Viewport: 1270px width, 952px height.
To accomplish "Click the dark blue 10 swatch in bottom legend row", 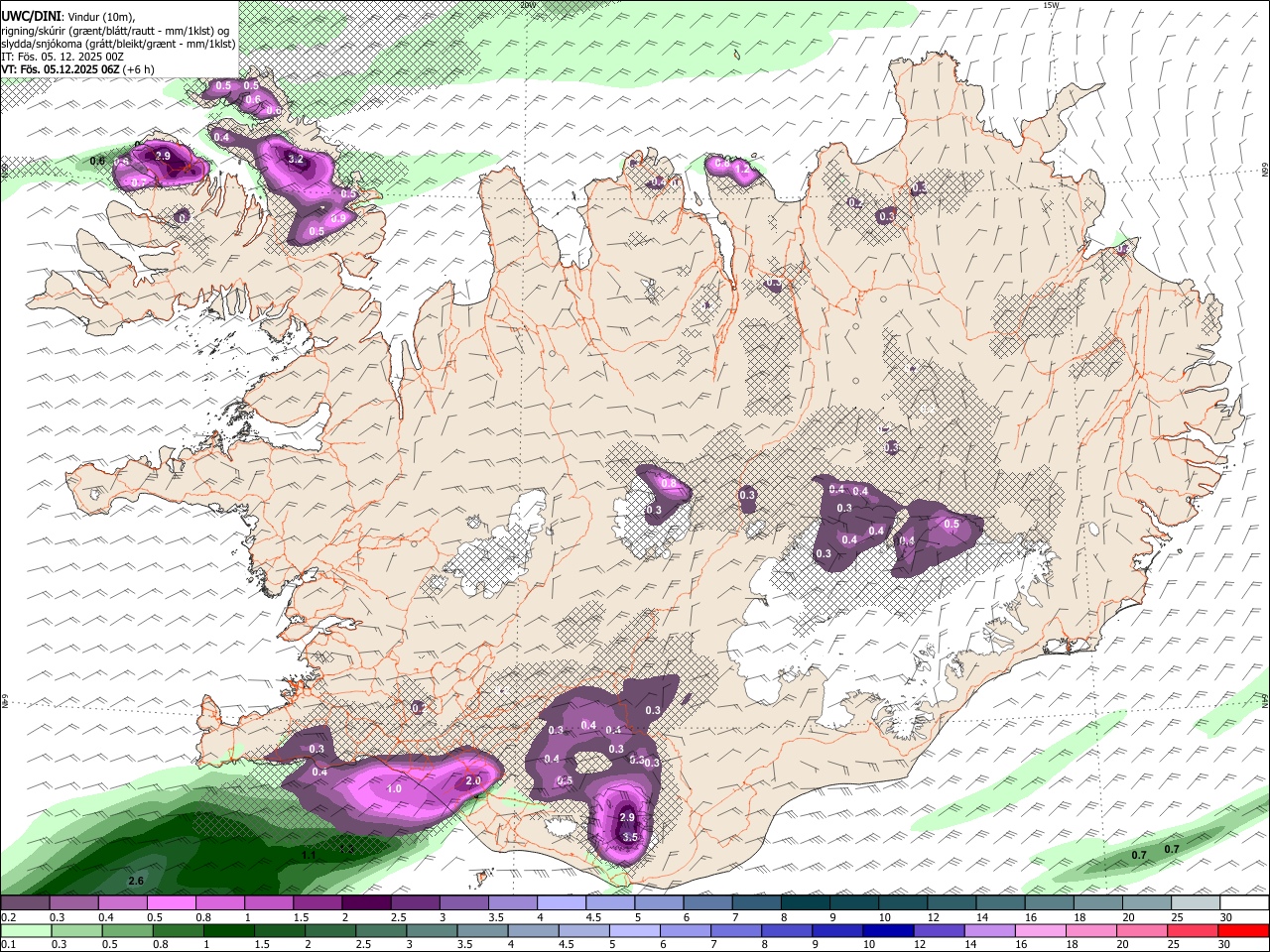I will pyautogui.click(x=886, y=931).
